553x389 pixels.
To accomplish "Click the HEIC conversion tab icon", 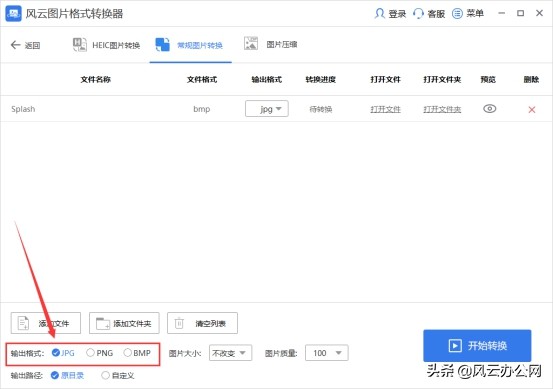I will (80, 45).
